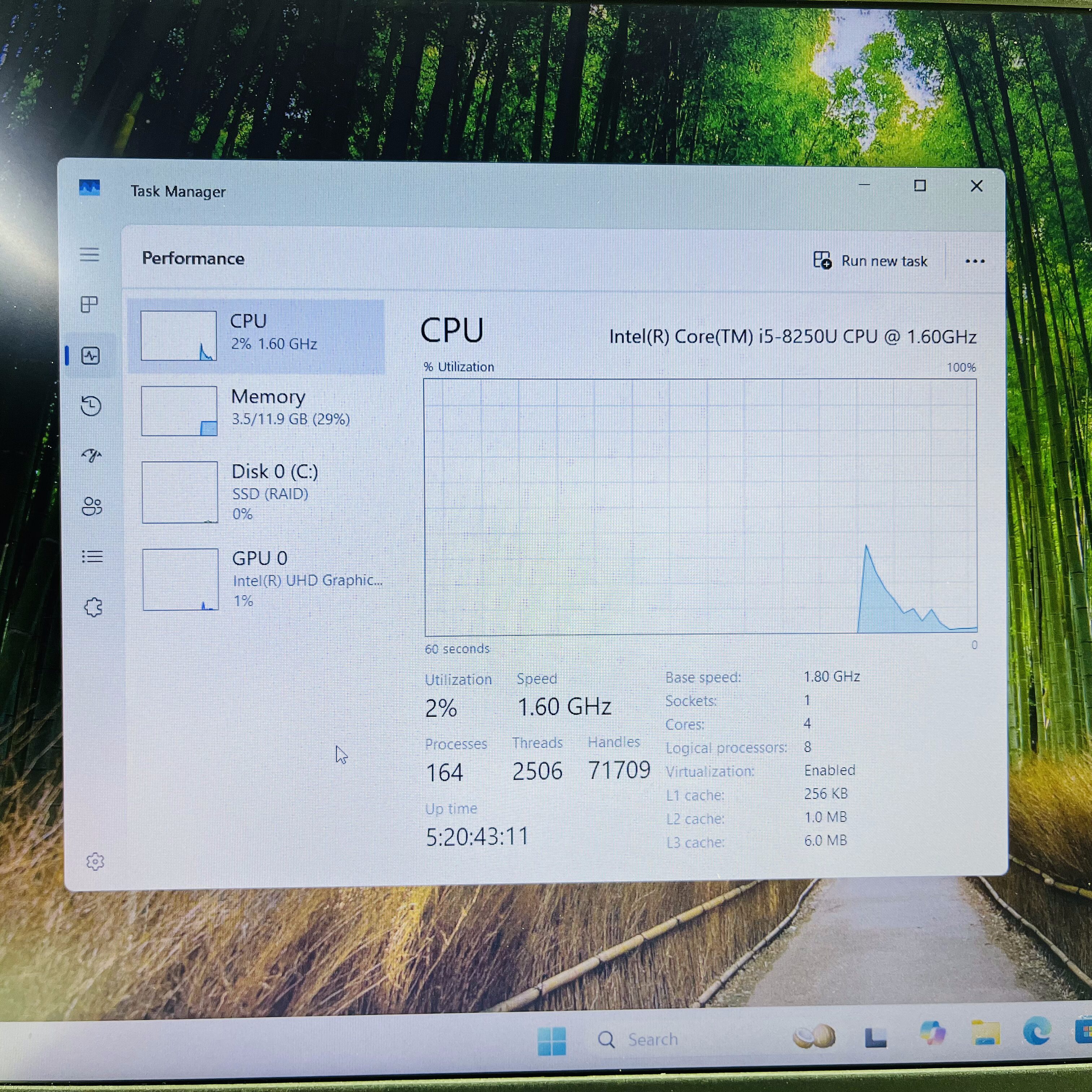Image resolution: width=1092 pixels, height=1092 pixels.
Task: Open Task Manager settings gear
Action: (95, 861)
